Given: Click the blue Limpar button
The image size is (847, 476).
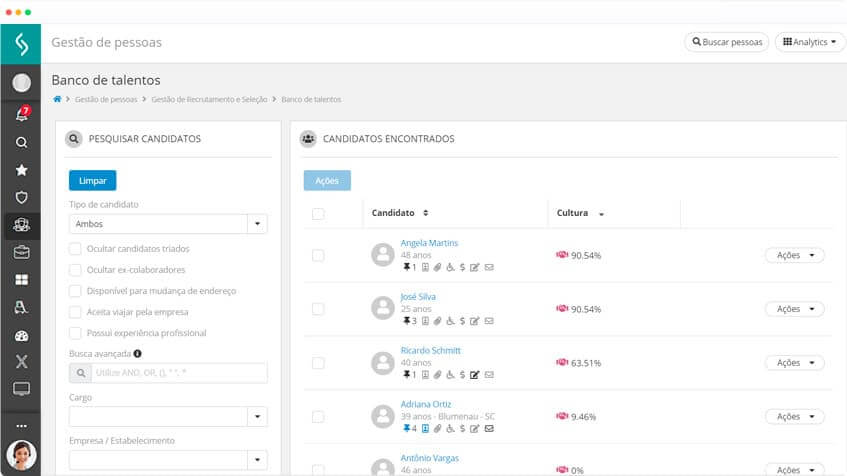Looking at the screenshot, I should [x=92, y=180].
